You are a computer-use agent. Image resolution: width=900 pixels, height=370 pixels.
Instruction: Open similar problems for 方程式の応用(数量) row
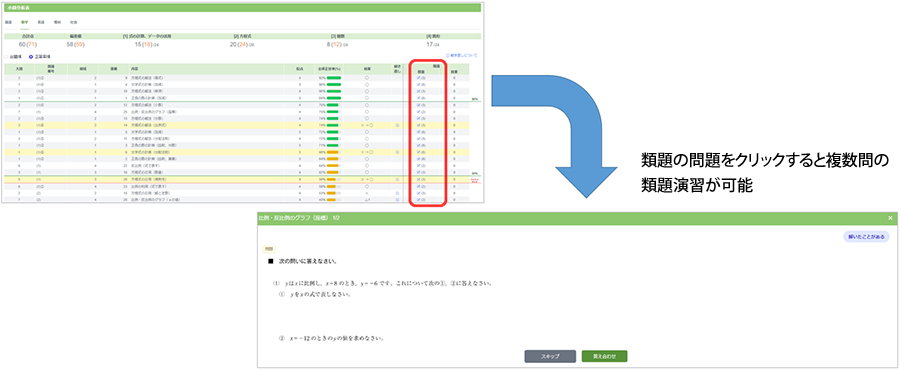click(x=421, y=172)
